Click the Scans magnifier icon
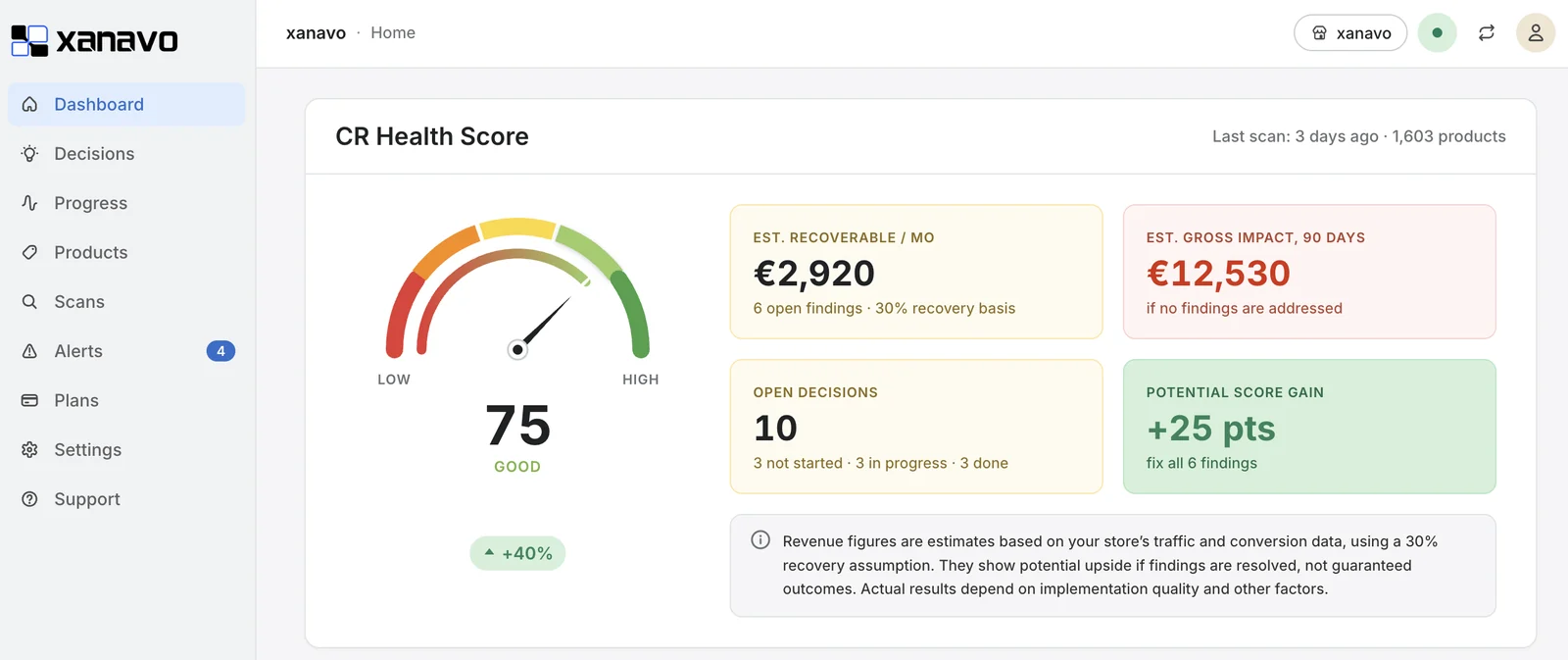Image resolution: width=1568 pixels, height=660 pixels. pos(30,302)
